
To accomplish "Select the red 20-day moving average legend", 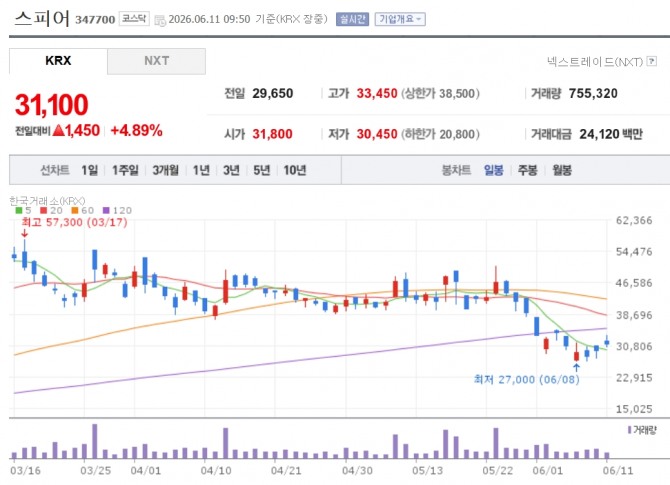I will point(51,210).
